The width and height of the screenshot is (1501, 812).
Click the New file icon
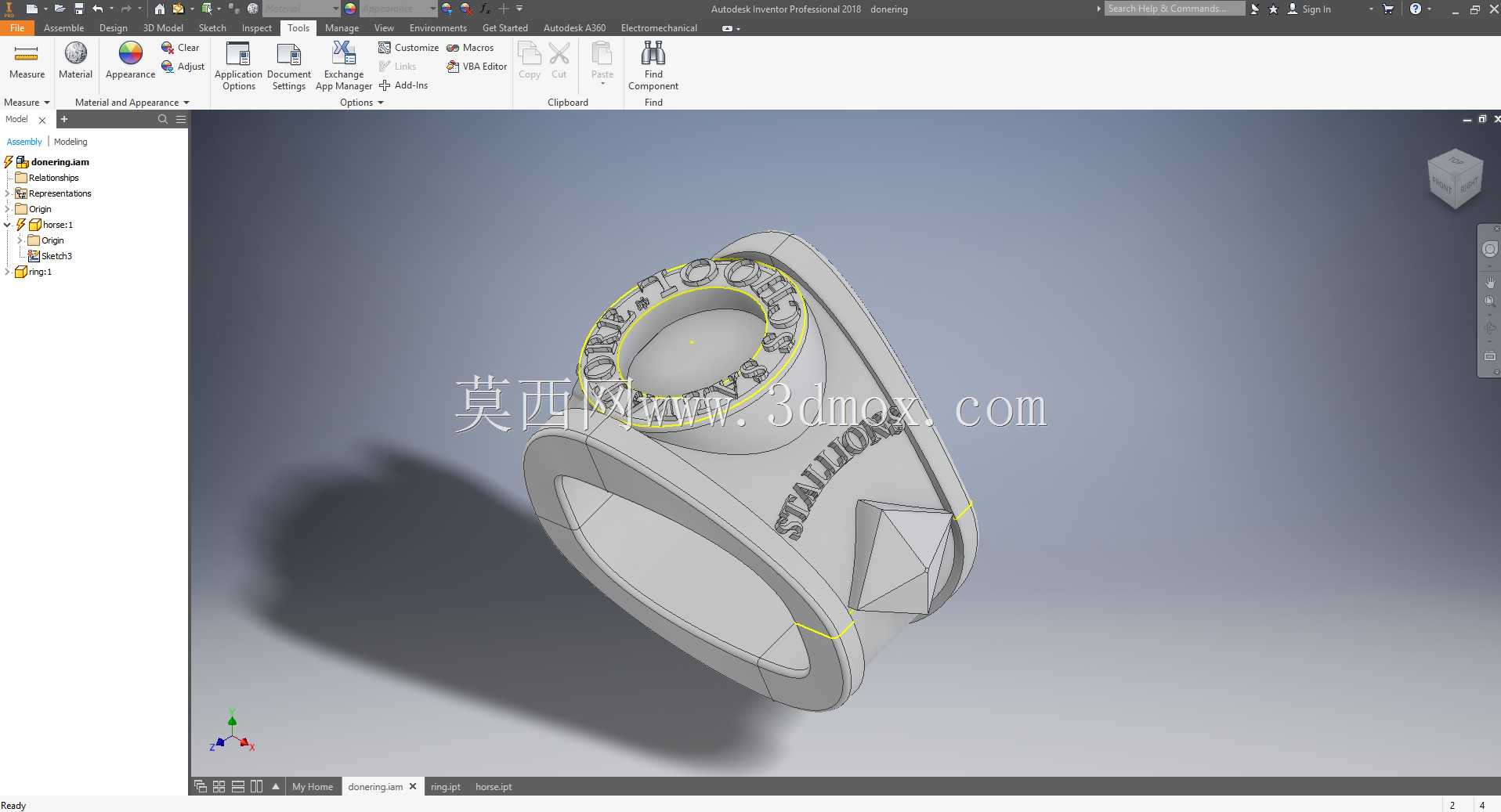pos(32,9)
